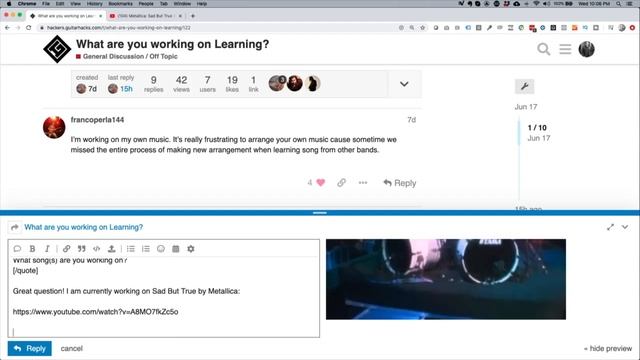Insert date/time with calendar icon
This screenshot has width=640, height=360.
pos(176,249)
